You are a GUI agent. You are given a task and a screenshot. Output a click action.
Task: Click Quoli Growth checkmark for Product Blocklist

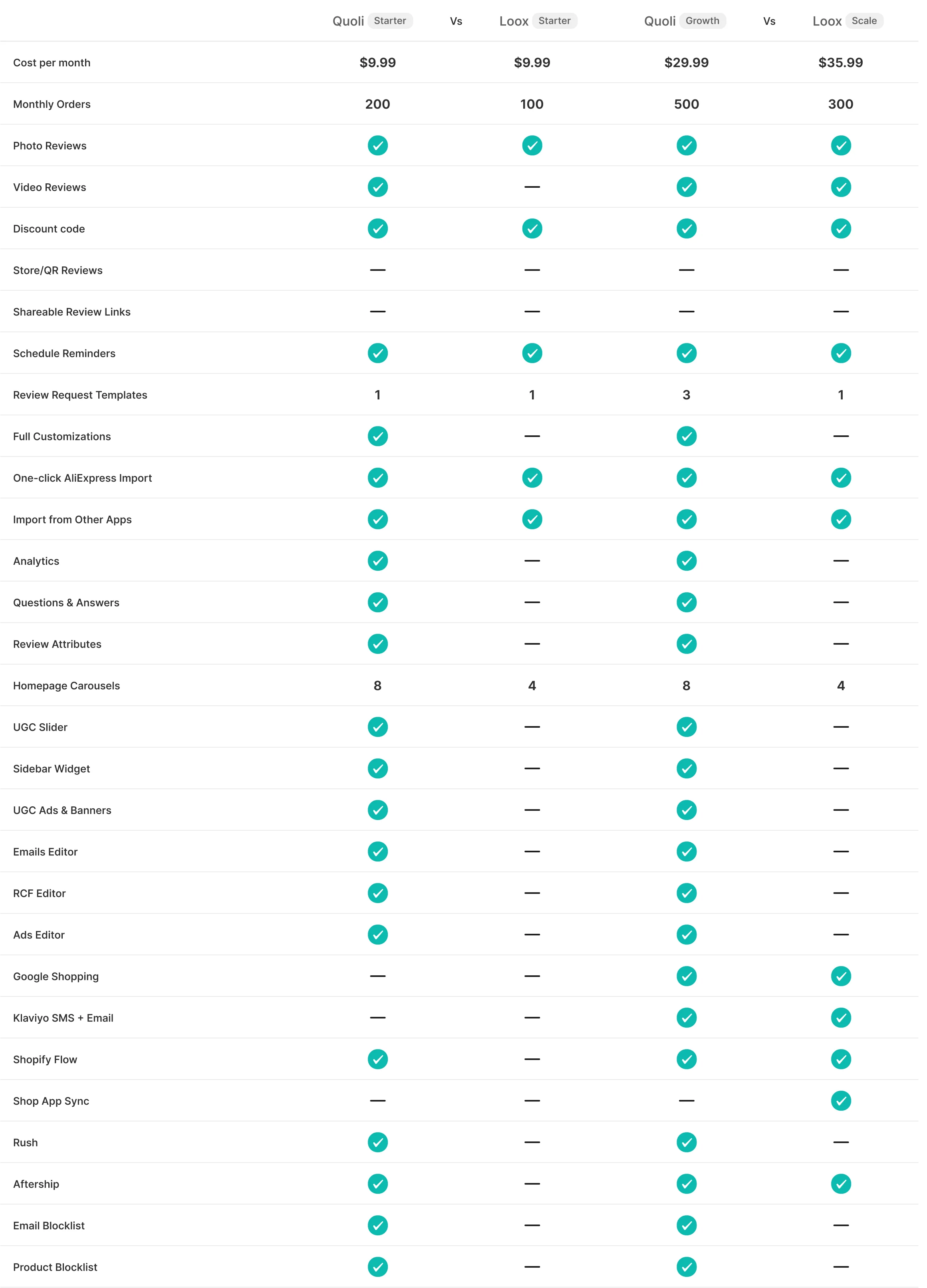pos(686,1266)
